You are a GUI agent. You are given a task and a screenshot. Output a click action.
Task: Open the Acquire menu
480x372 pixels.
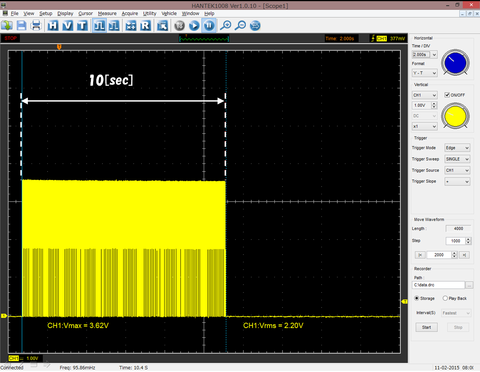(x=130, y=13)
